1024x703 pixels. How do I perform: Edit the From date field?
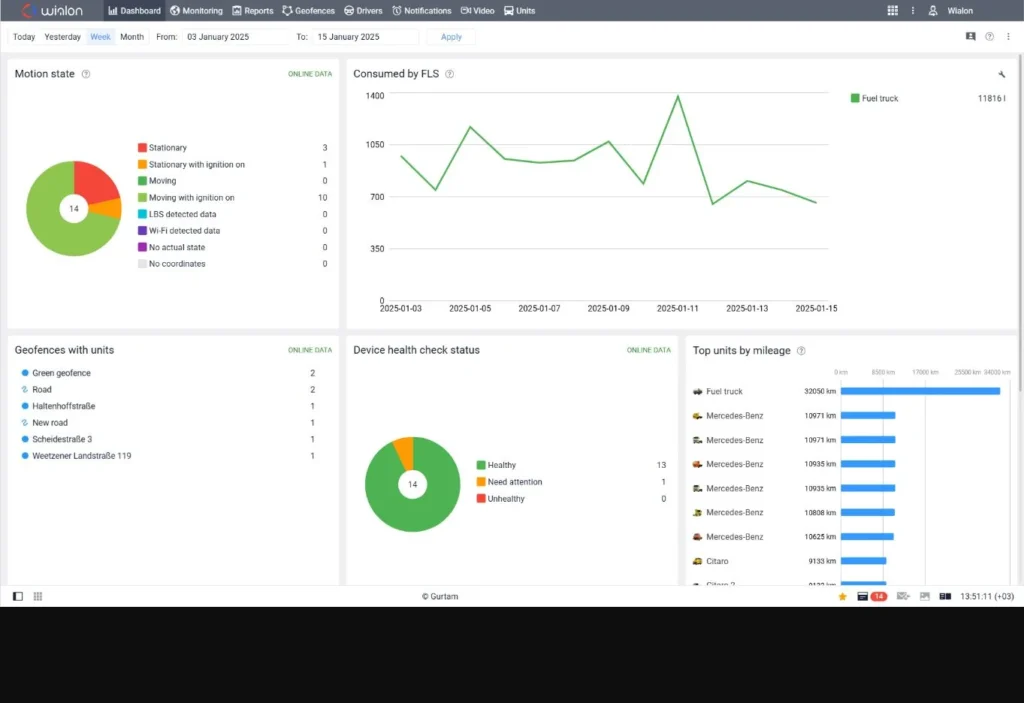tap(236, 37)
